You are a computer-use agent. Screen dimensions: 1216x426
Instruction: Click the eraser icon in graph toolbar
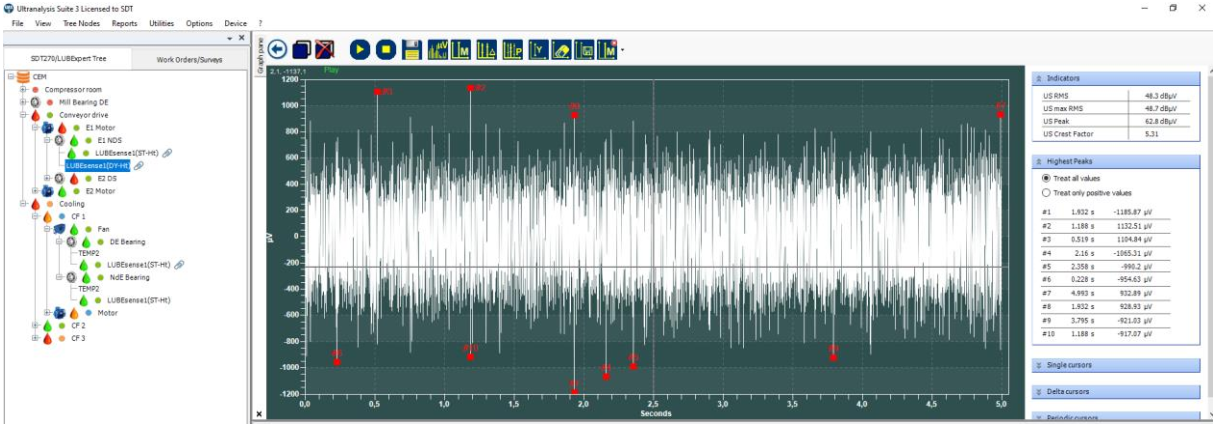(x=561, y=49)
